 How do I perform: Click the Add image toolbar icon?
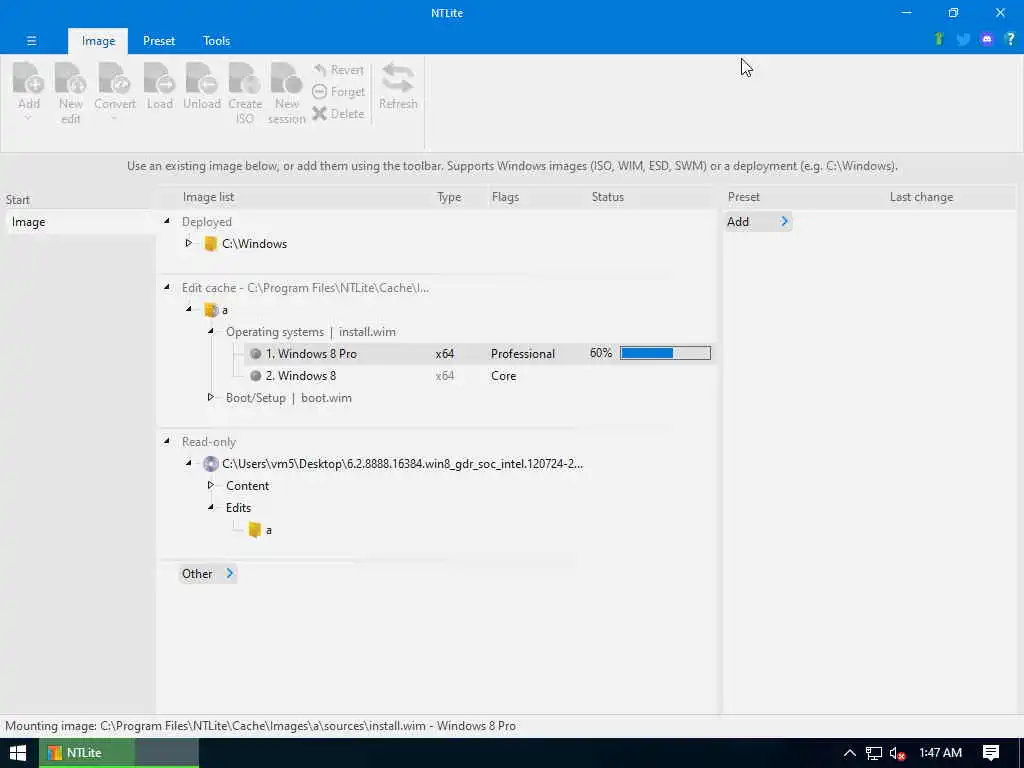click(x=29, y=78)
